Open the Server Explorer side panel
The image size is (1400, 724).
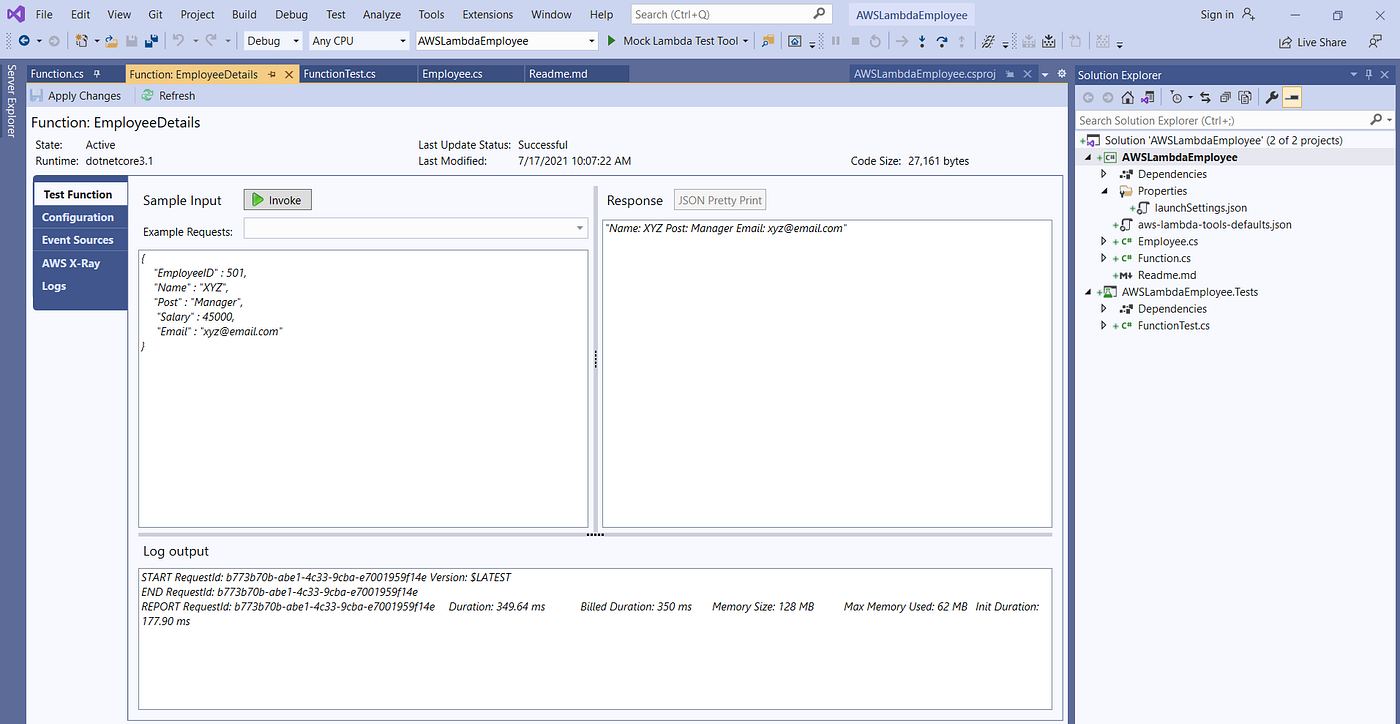11,100
